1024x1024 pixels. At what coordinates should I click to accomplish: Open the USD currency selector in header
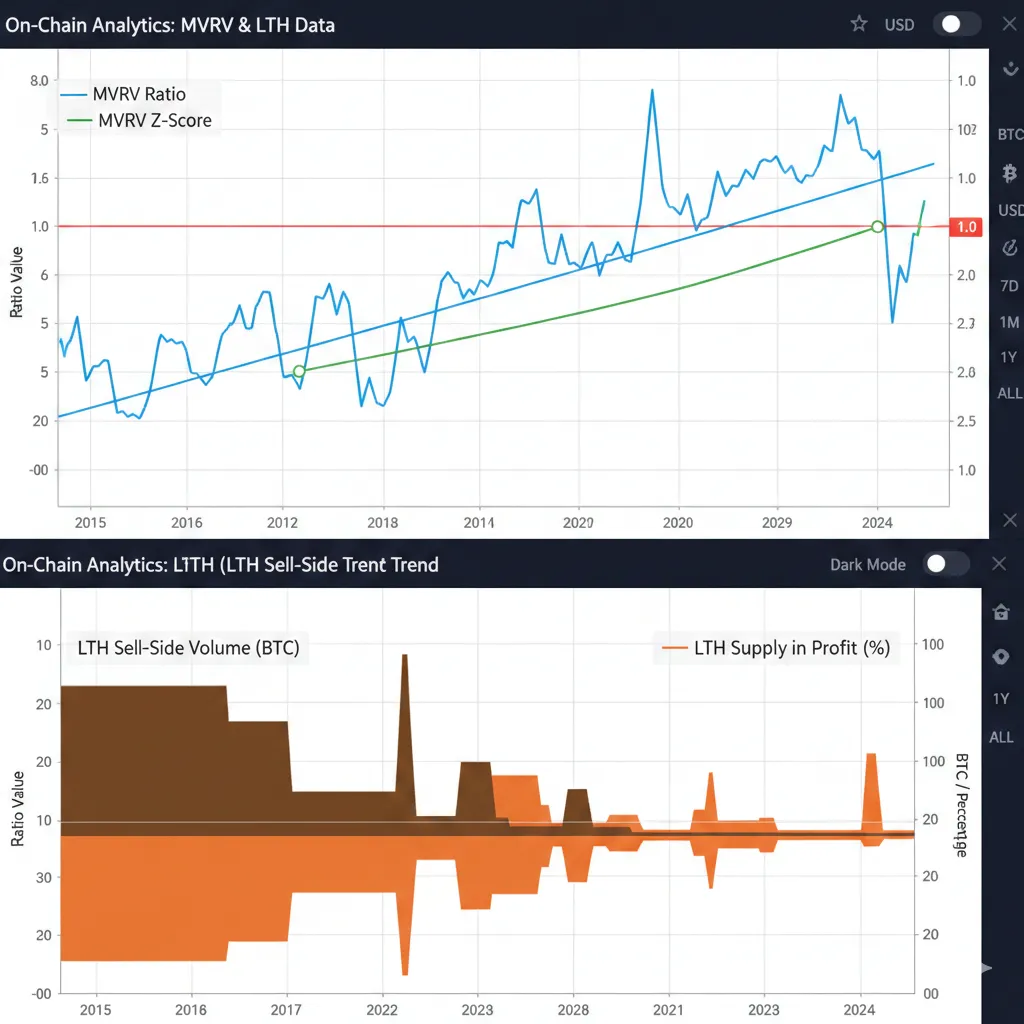pyautogui.click(x=898, y=24)
